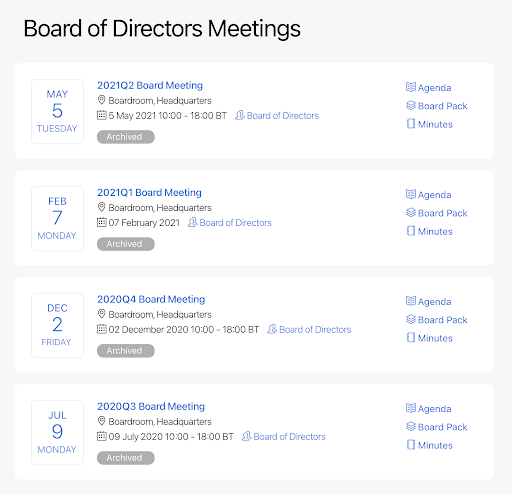The width and height of the screenshot is (512, 494).
Task: Select the MAY 5 Tuesday date tile
Action: point(57,111)
